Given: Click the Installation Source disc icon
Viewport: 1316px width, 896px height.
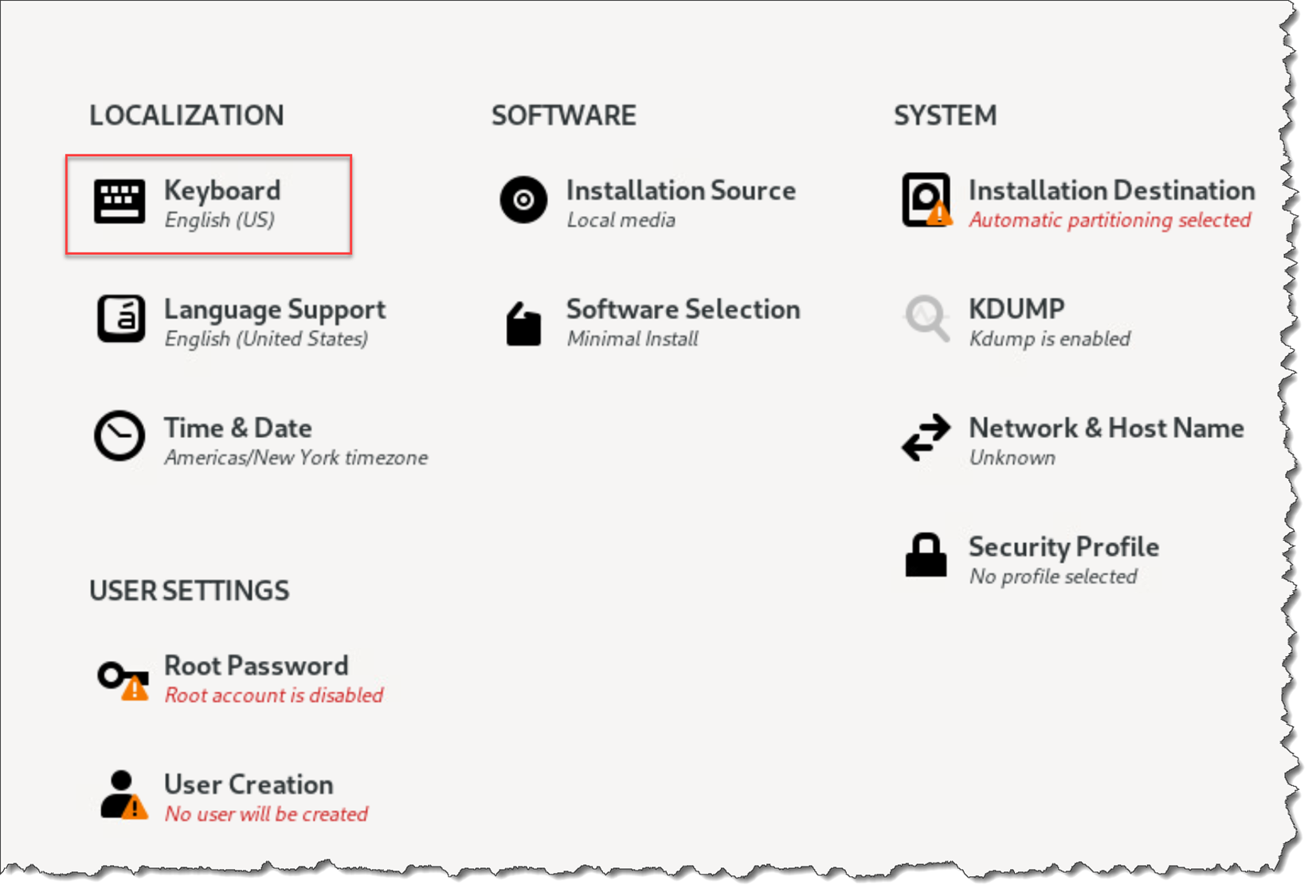Looking at the screenshot, I should pyautogui.click(x=523, y=199).
